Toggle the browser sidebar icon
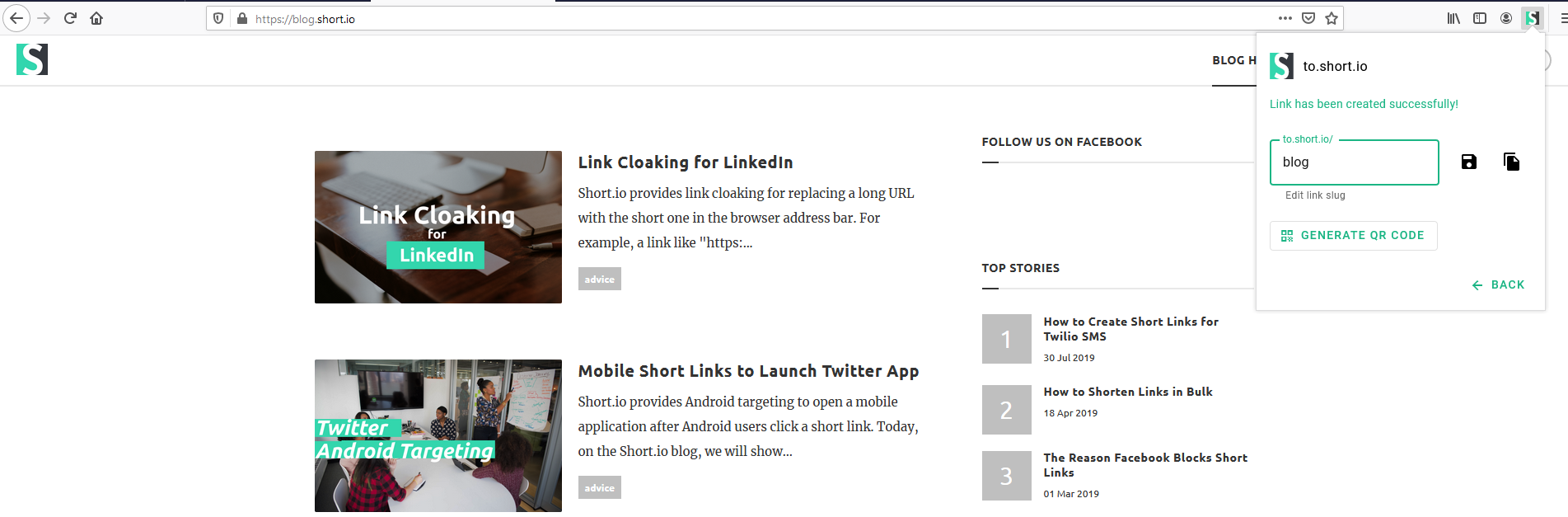The height and width of the screenshot is (517, 1568). pyautogui.click(x=1480, y=18)
